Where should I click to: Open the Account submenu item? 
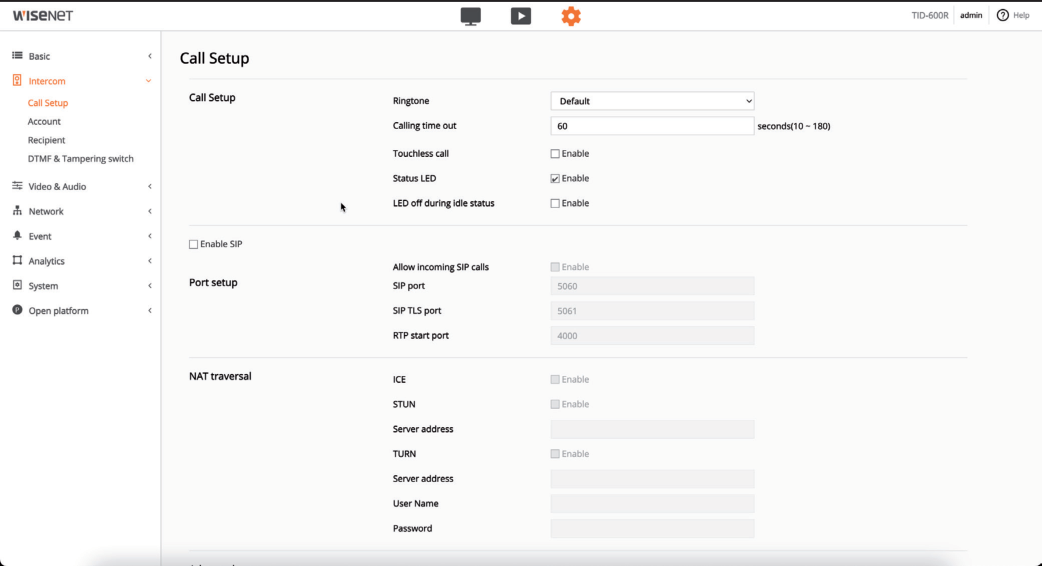(44, 122)
